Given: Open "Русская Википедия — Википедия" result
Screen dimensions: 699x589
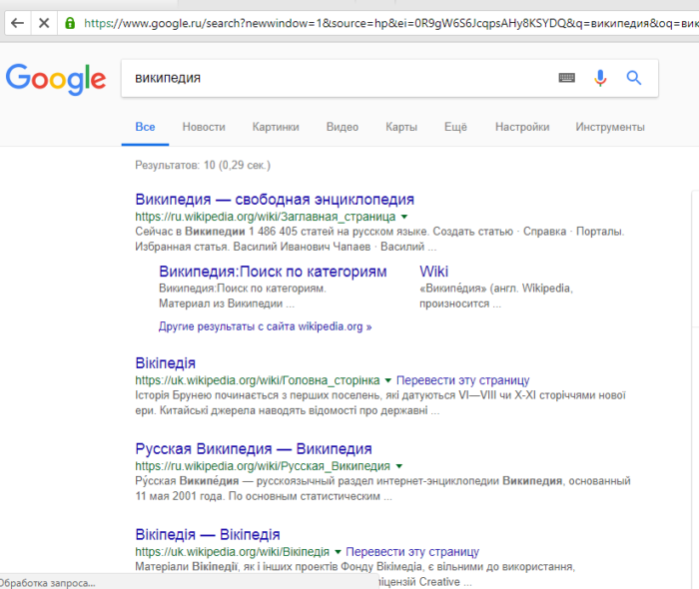Looking at the screenshot, I should pos(254,449).
